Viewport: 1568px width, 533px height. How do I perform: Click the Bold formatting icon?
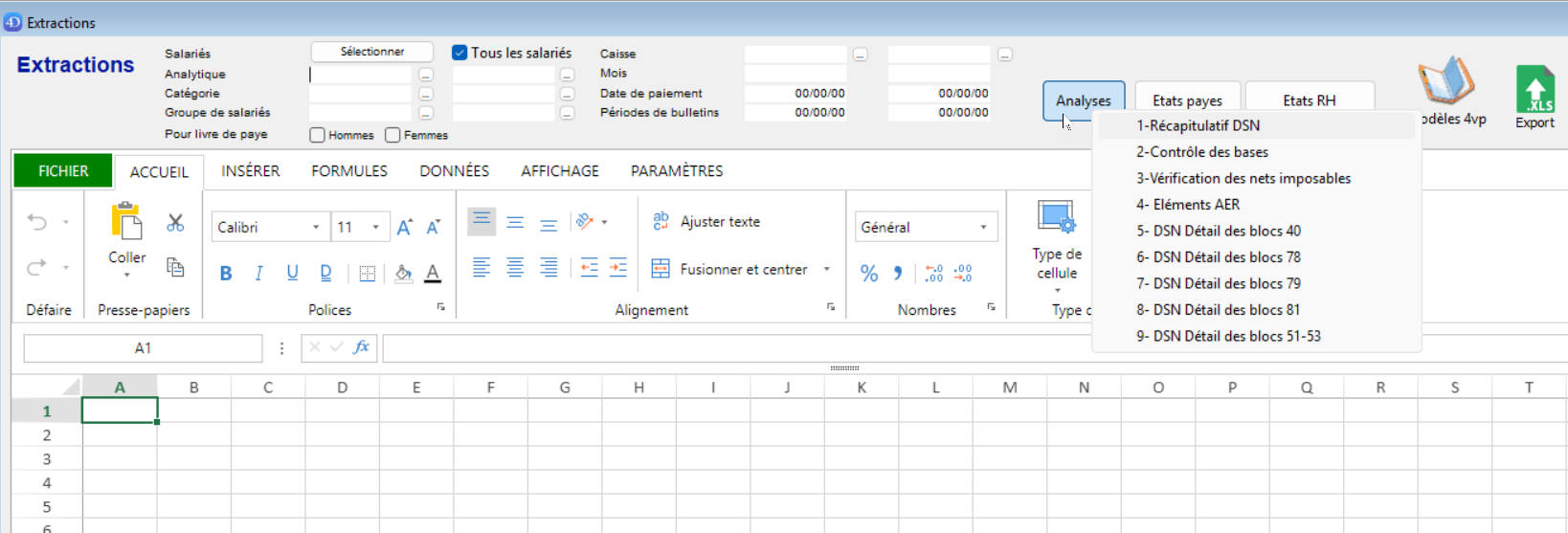[x=226, y=274]
